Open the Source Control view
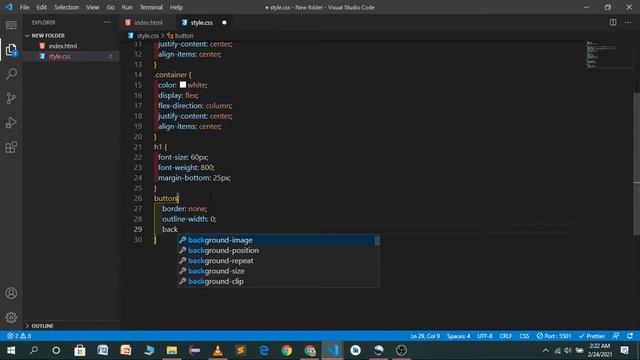The height and width of the screenshot is (360, 640). (x=11, y=98)
